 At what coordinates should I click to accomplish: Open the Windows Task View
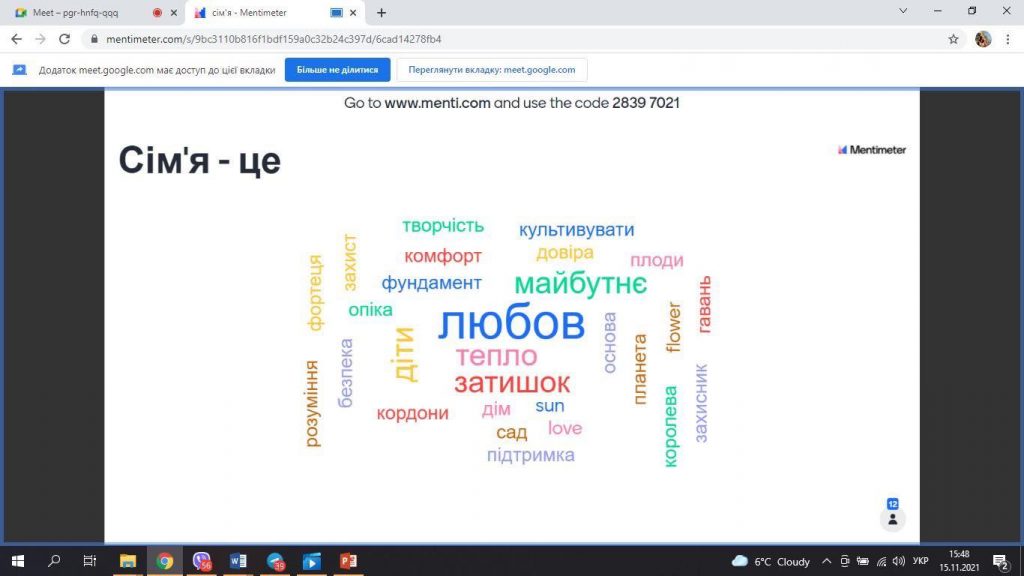point(90,561)
